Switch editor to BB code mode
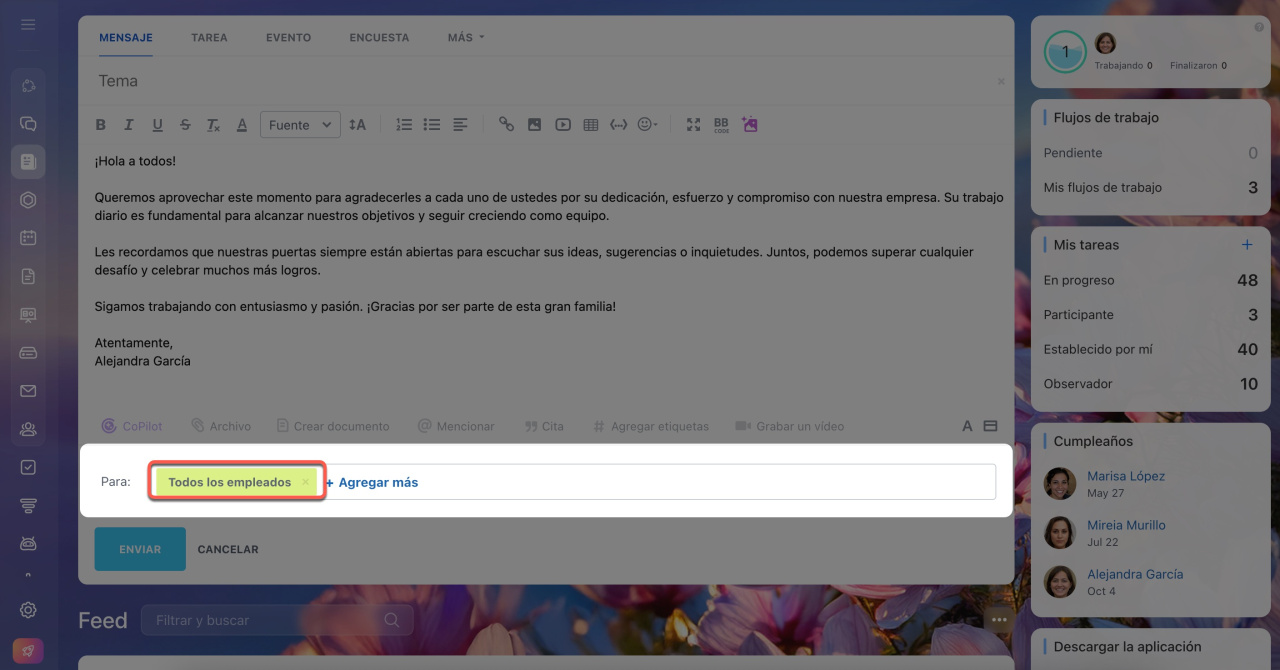The image size is (1280, 670). tap(721, 125)
